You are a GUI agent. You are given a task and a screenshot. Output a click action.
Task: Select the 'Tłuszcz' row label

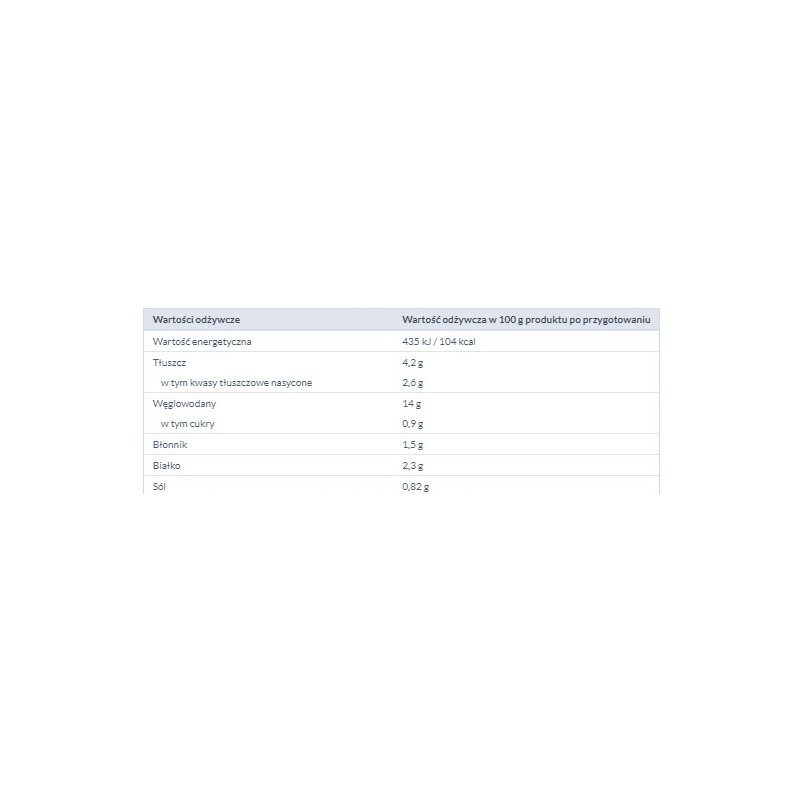click(x=169, y=363)
